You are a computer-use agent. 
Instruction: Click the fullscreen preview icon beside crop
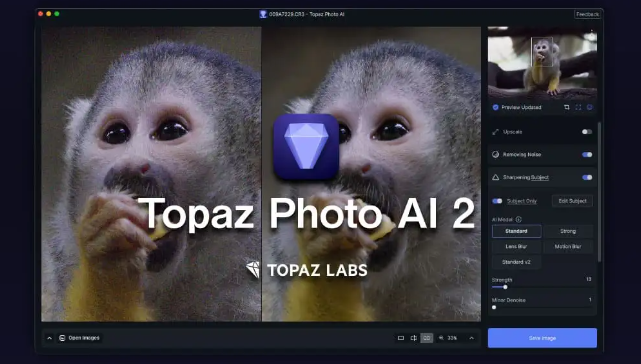pyautogui.click(x=578, y=107)
